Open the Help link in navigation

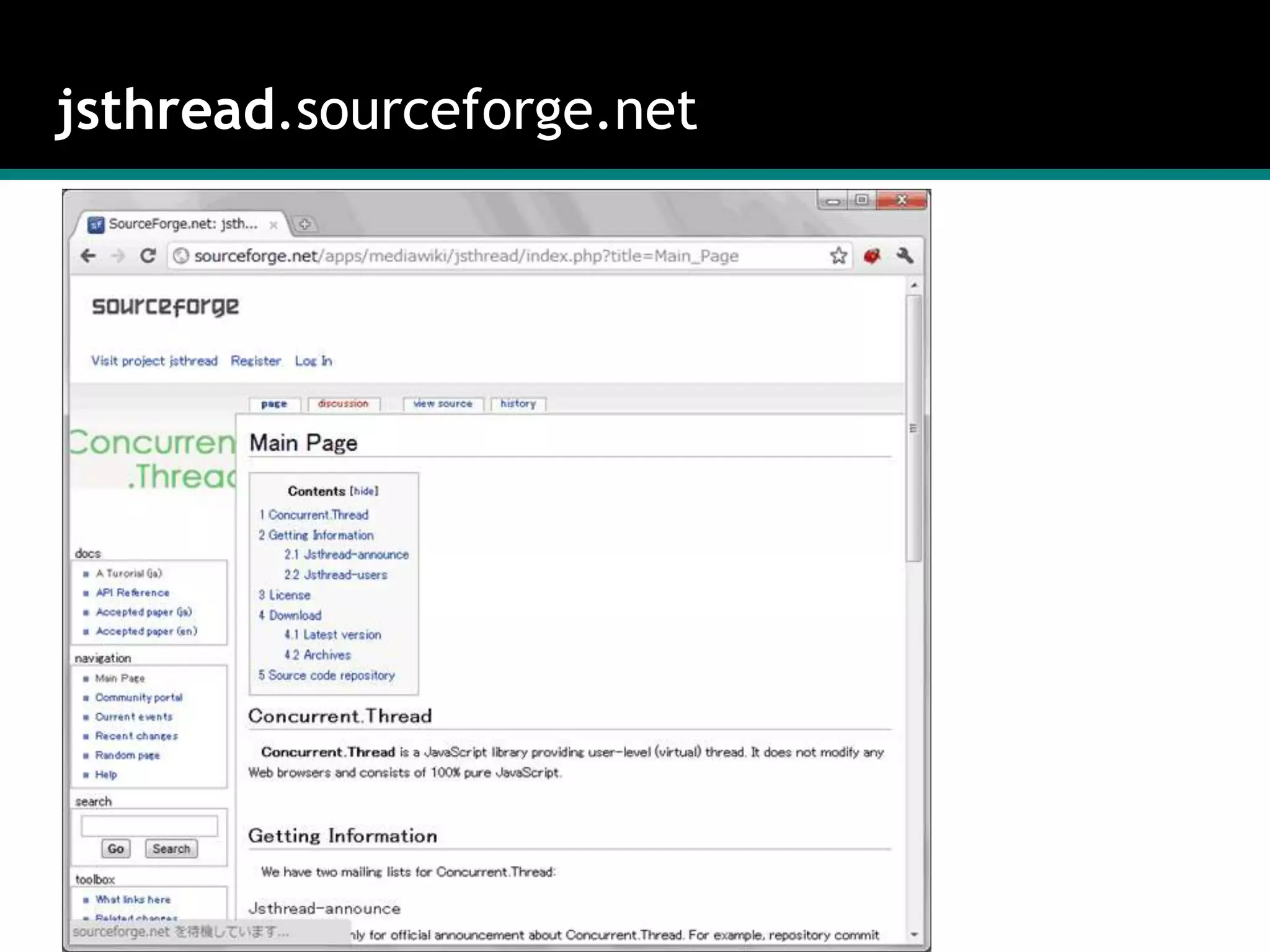[x=106, y=774]
